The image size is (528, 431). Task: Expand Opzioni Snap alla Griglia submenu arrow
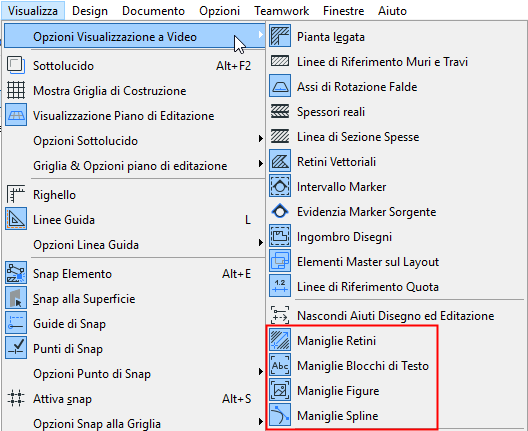coord(261,421)
